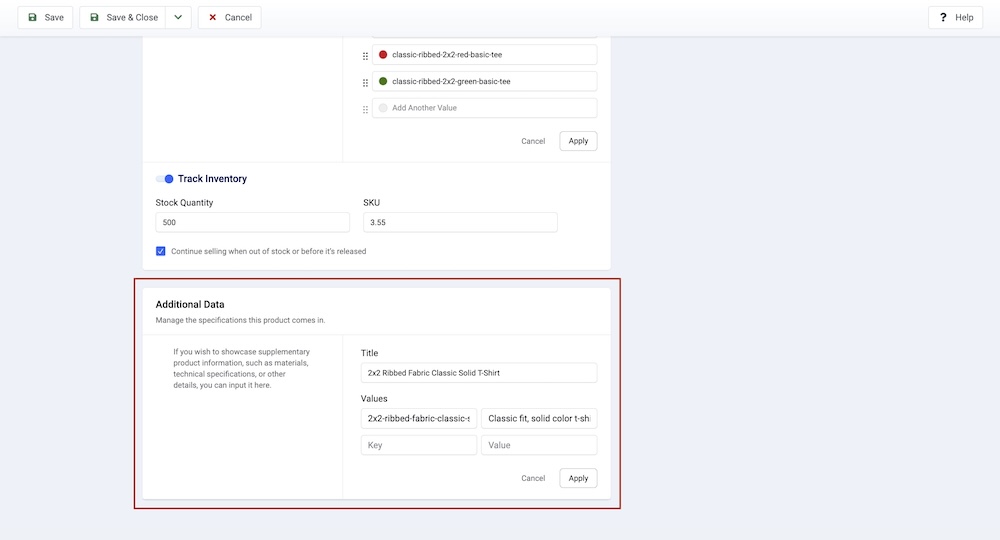Click the grey Add Another Value swatch
The height and width of the screenshot is (540, 1000).
(x=383, y=108)
